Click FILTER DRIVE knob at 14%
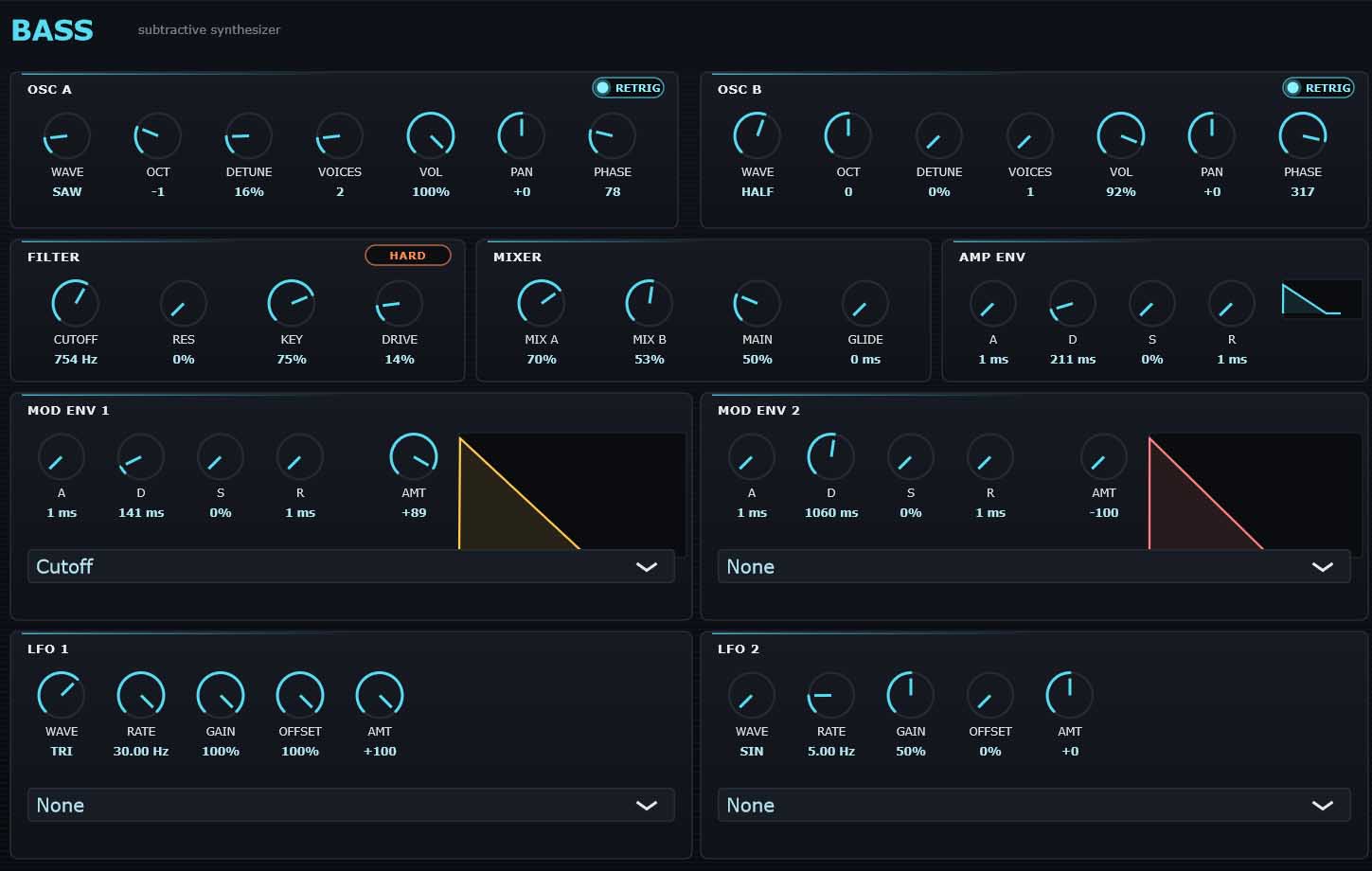 pos(400,304)
